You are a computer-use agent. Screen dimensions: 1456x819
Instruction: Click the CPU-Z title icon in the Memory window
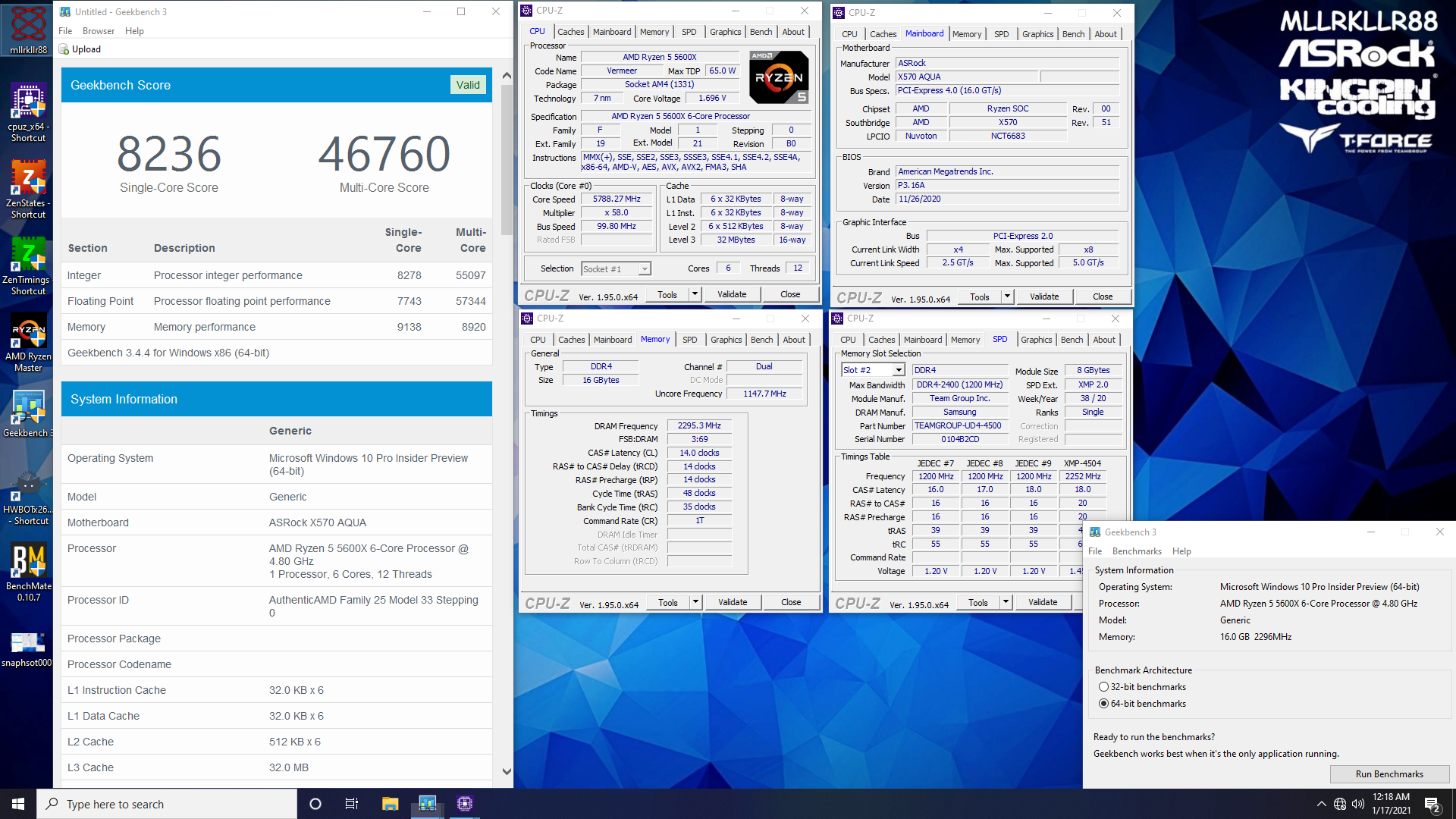527,318
